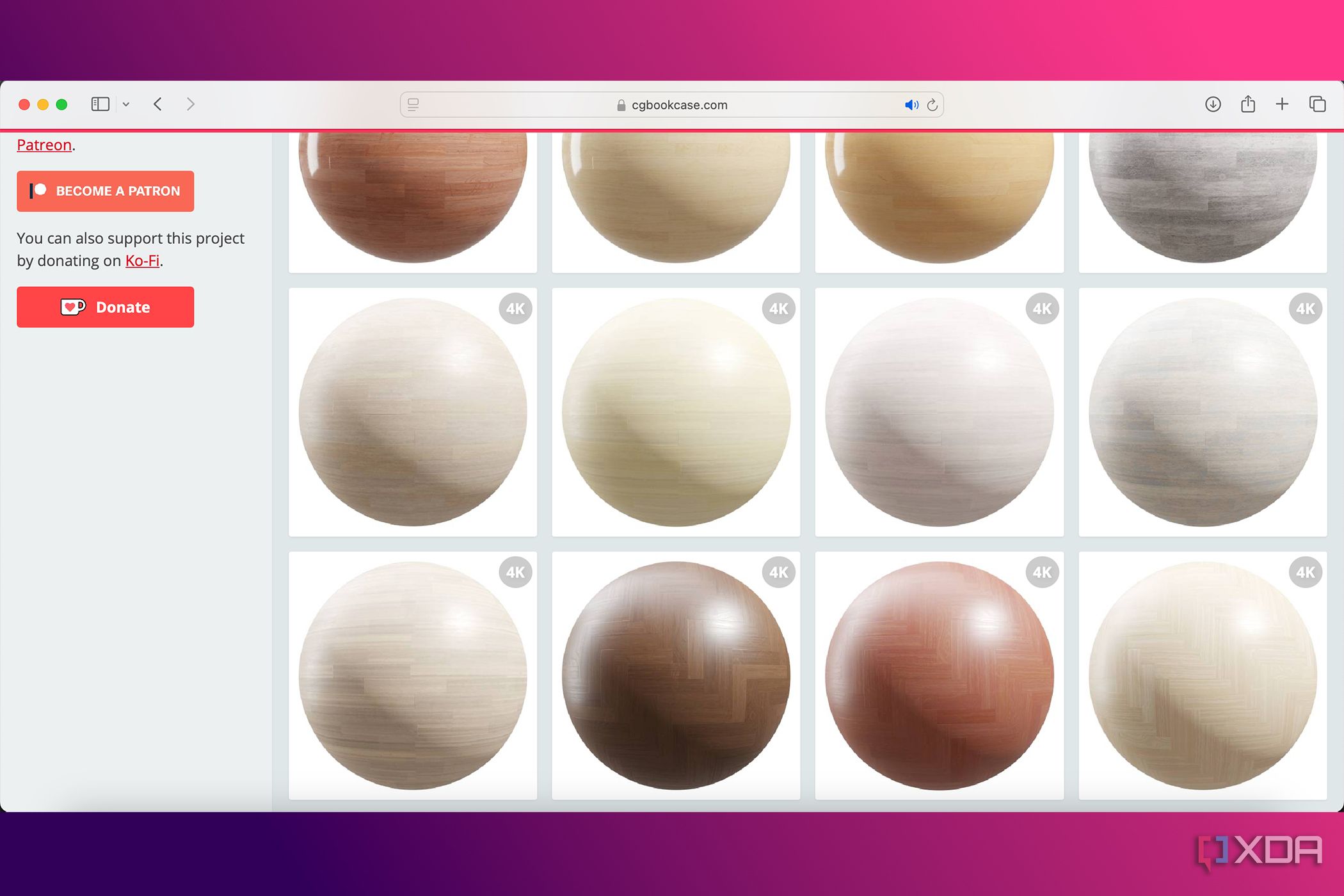The height and width of the screenshot is (896, 1344).
Task: Open the Patreon text link
Action: [x=44, y=145]
